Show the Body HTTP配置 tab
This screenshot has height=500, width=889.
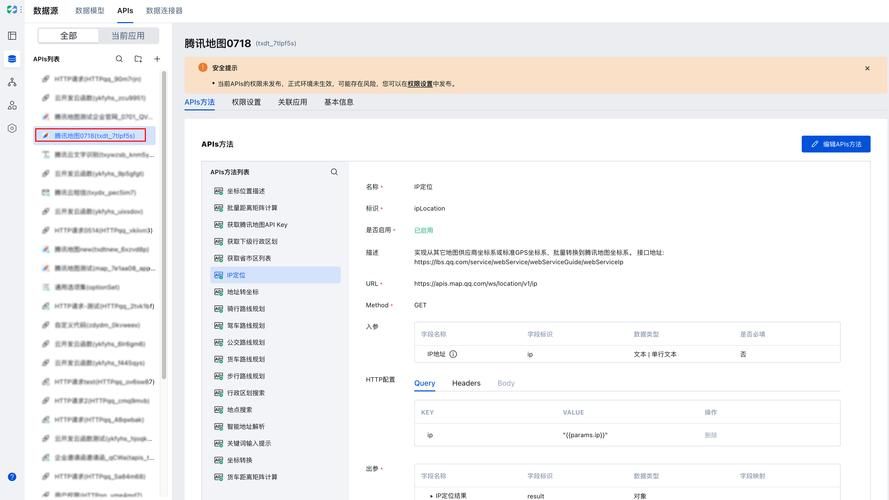(x=506, y=383)
